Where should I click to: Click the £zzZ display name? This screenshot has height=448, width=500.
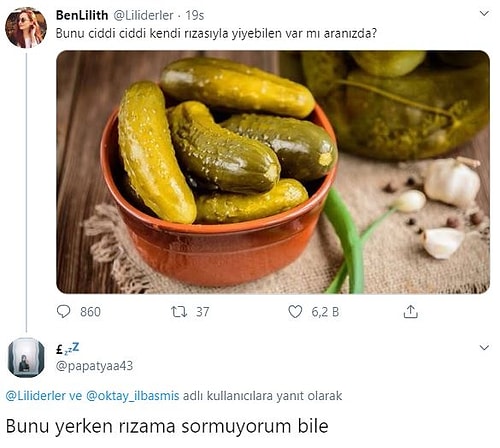click(68, 349)
